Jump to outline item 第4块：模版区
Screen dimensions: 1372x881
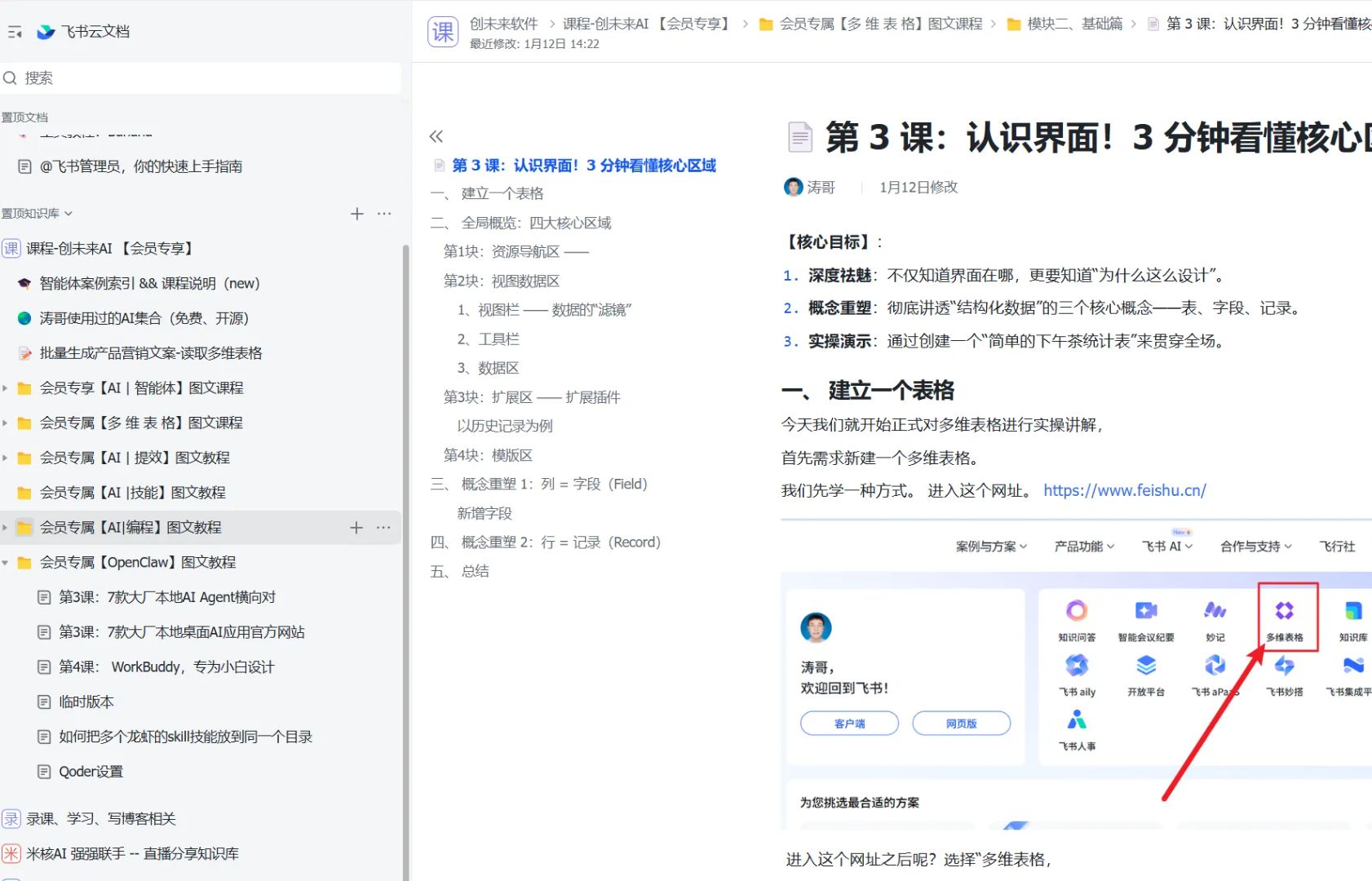pos(488,456)
